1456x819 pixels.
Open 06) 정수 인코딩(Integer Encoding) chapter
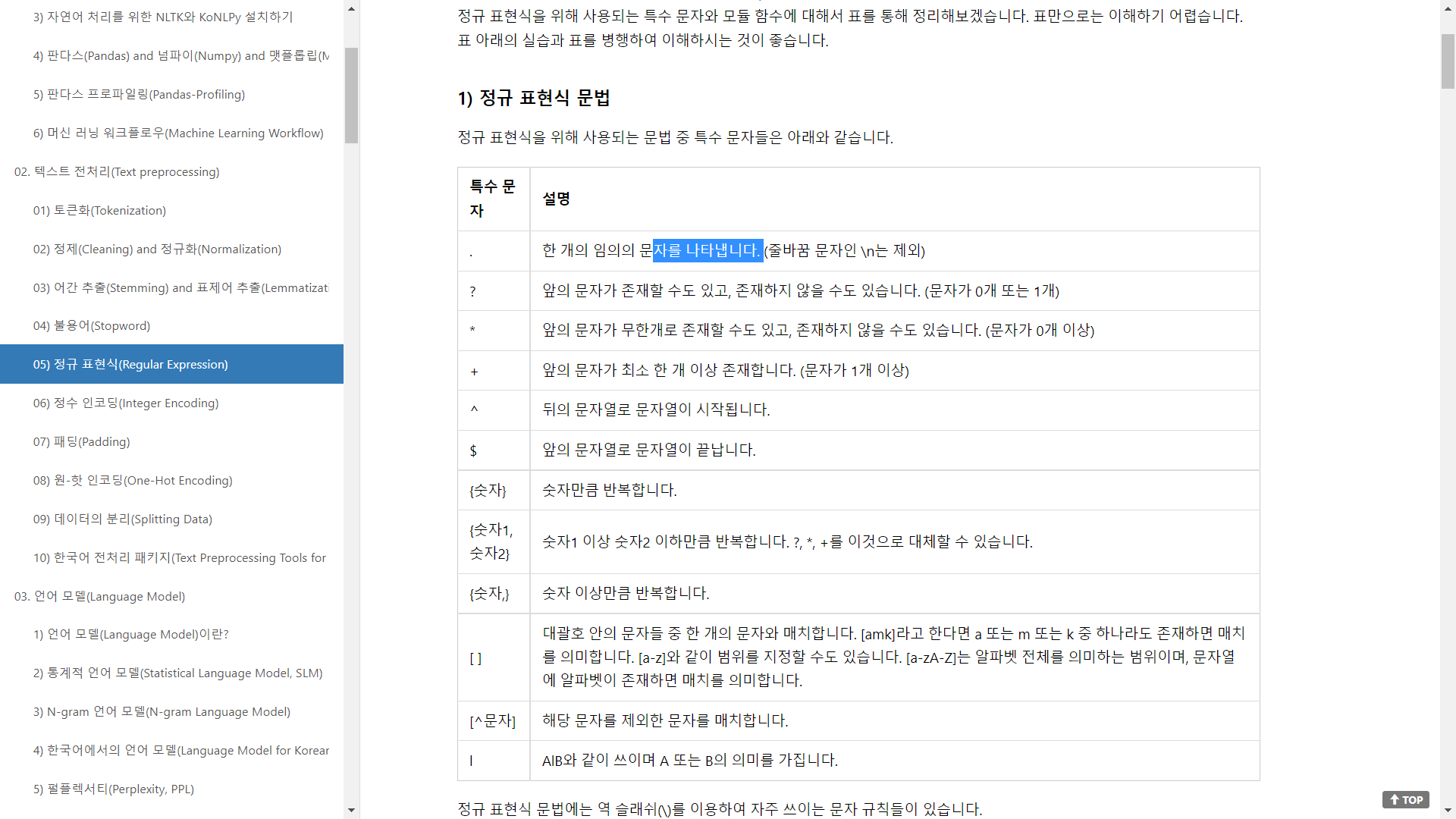[x=126, y=403]
